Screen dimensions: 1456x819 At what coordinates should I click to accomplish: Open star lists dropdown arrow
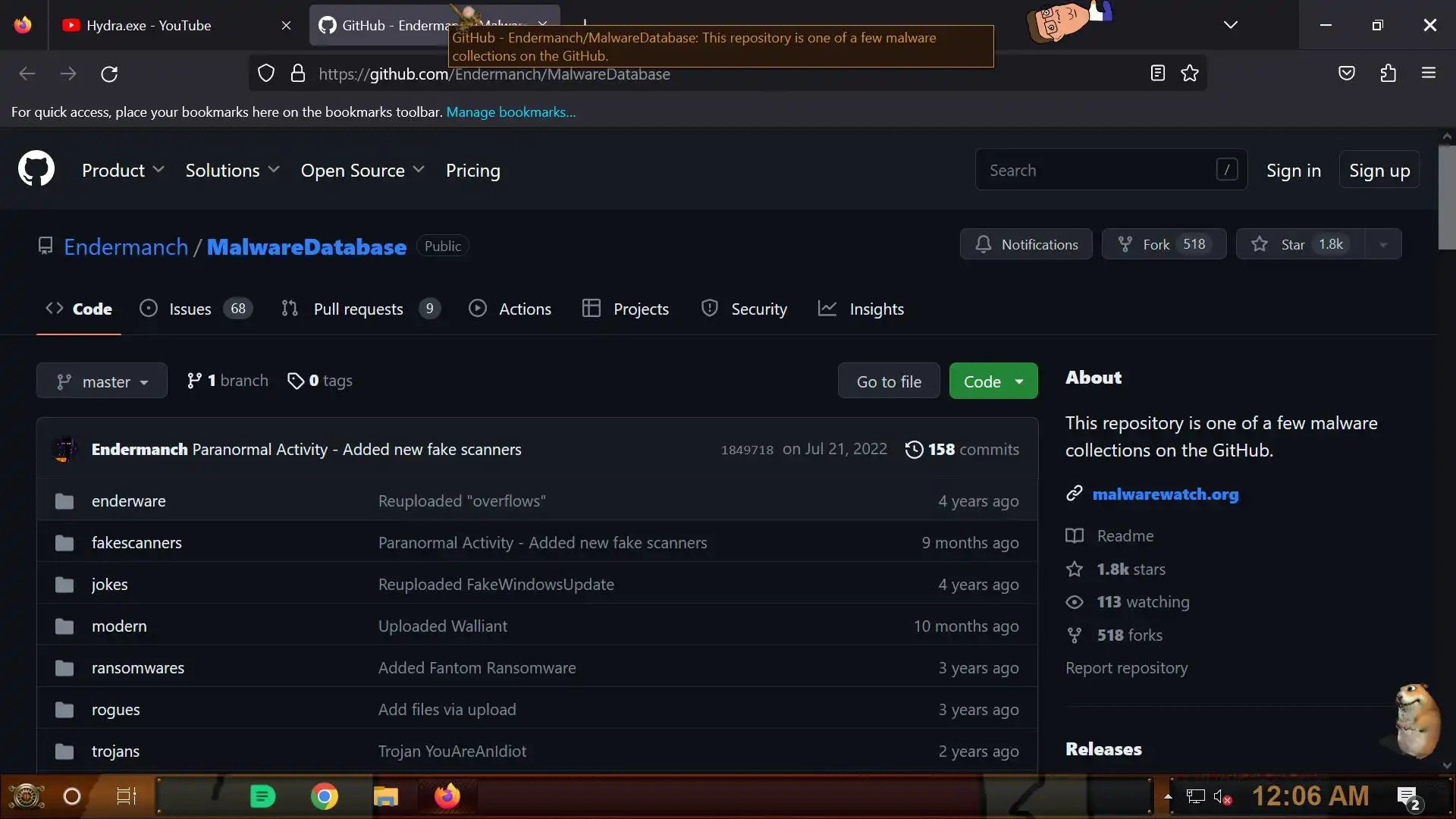click(1383, 244)
